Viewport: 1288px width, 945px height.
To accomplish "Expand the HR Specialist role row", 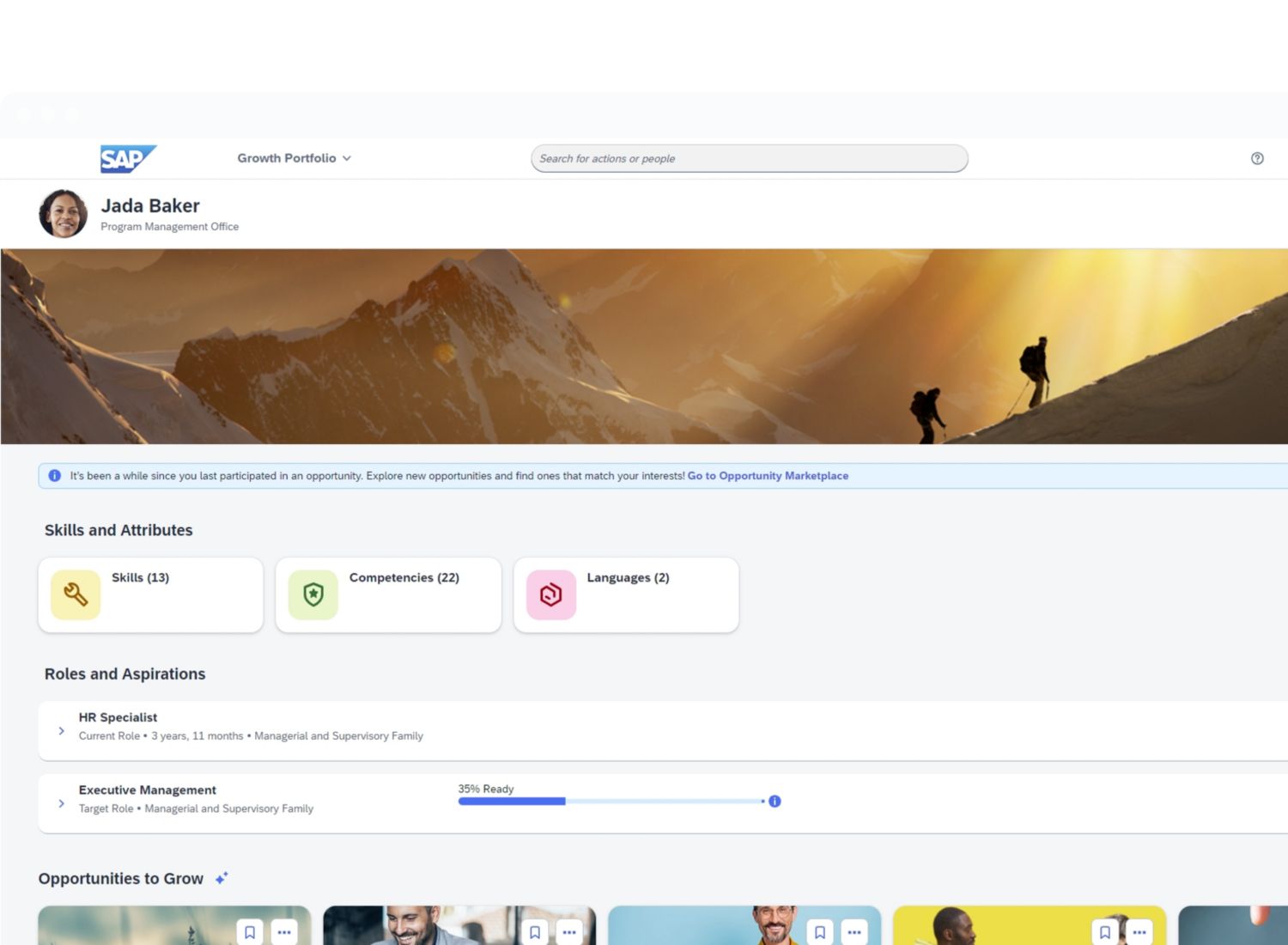I will (x=61, y=731).
